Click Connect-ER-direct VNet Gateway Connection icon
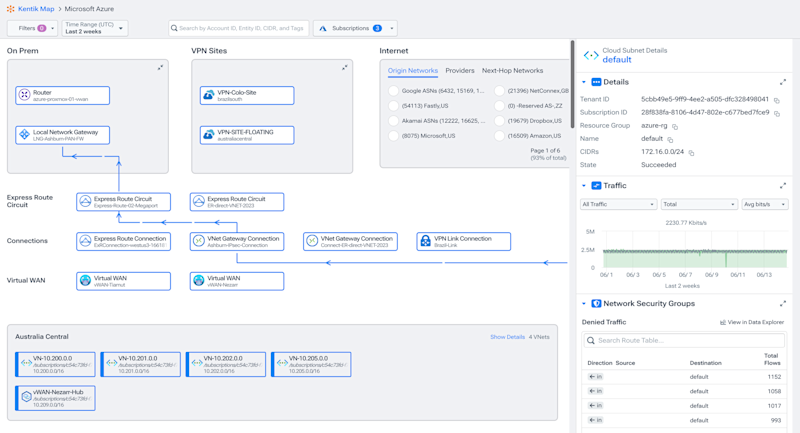Image resolution: width=800 pixels, height=433 pixels. click(x=312, y=241)
